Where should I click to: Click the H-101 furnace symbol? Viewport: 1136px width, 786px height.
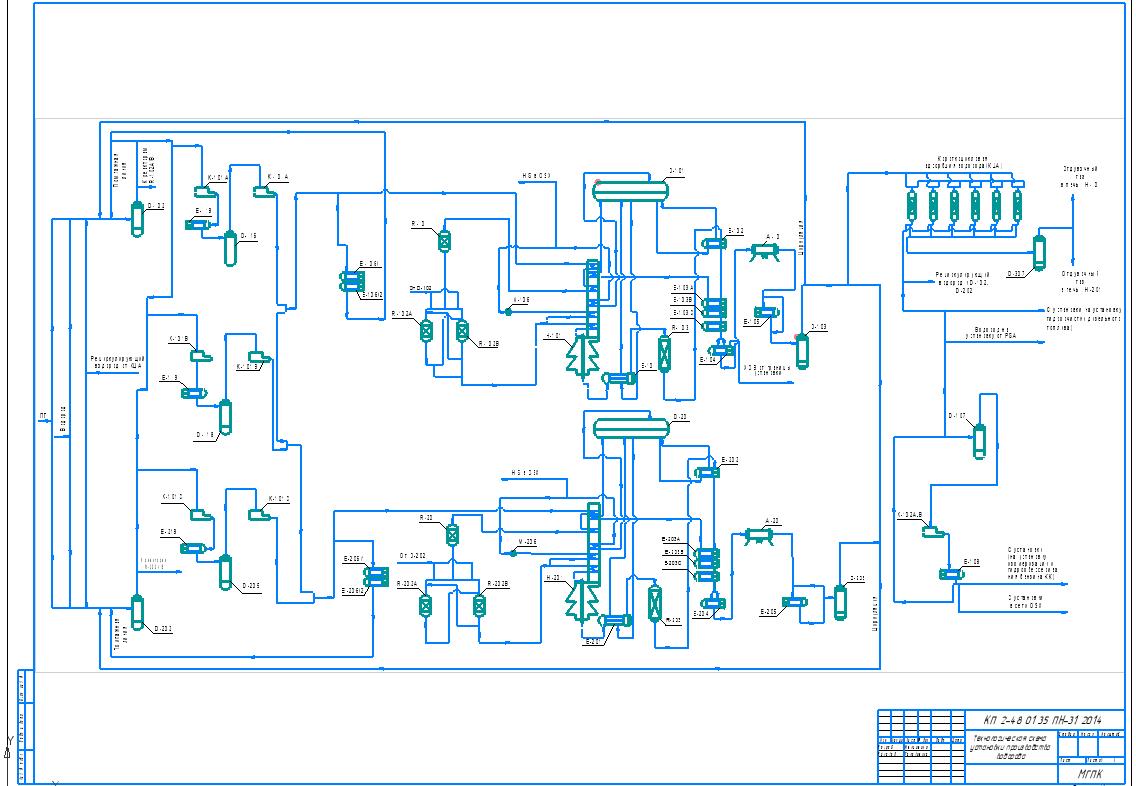(x=580, y=355)
